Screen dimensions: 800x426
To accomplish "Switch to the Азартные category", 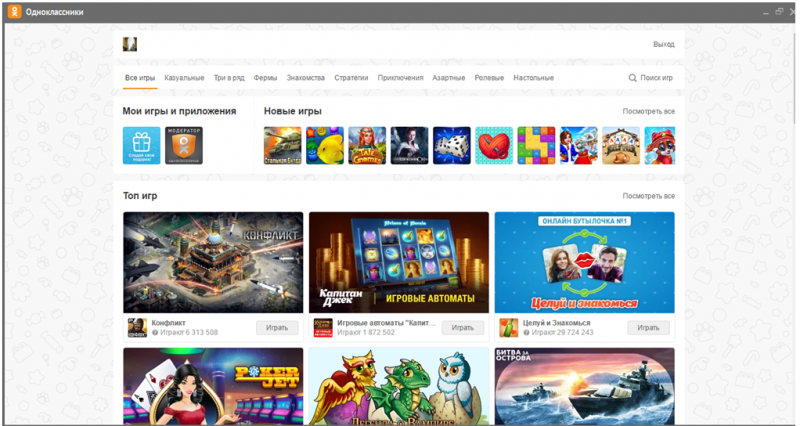I will 448,78.
